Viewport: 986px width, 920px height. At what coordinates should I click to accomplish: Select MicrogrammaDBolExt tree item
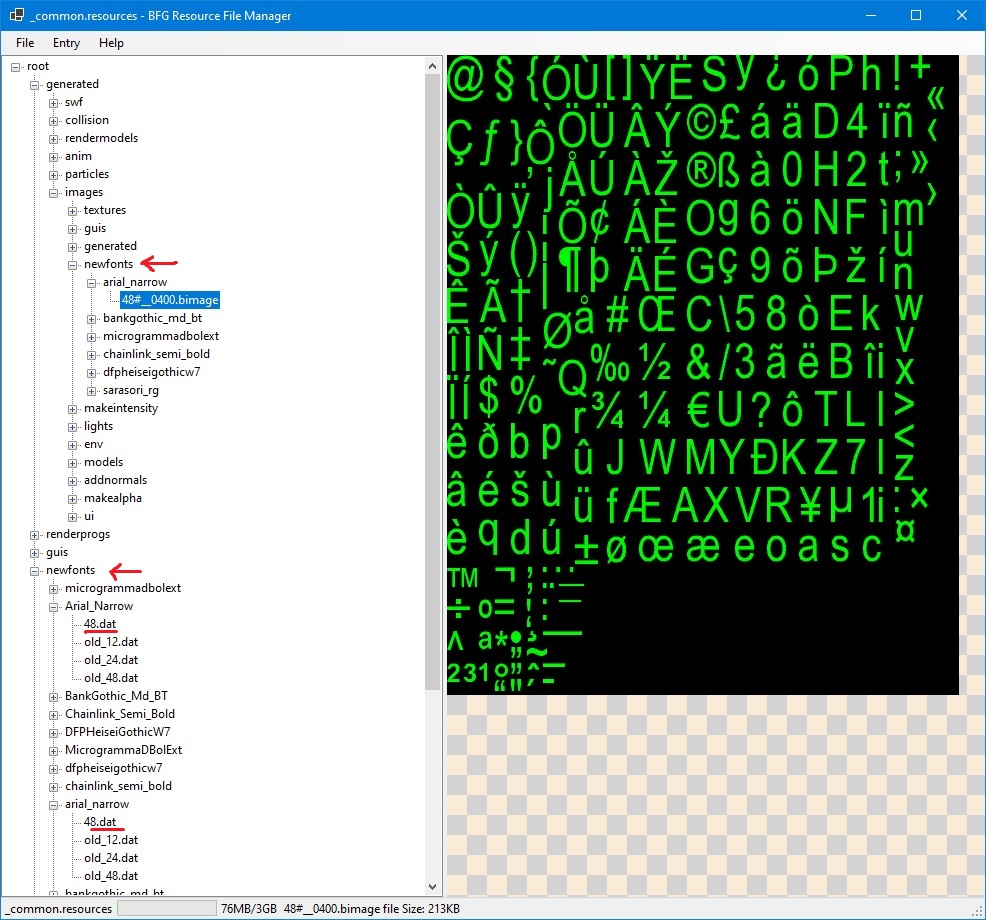[123, 750]
